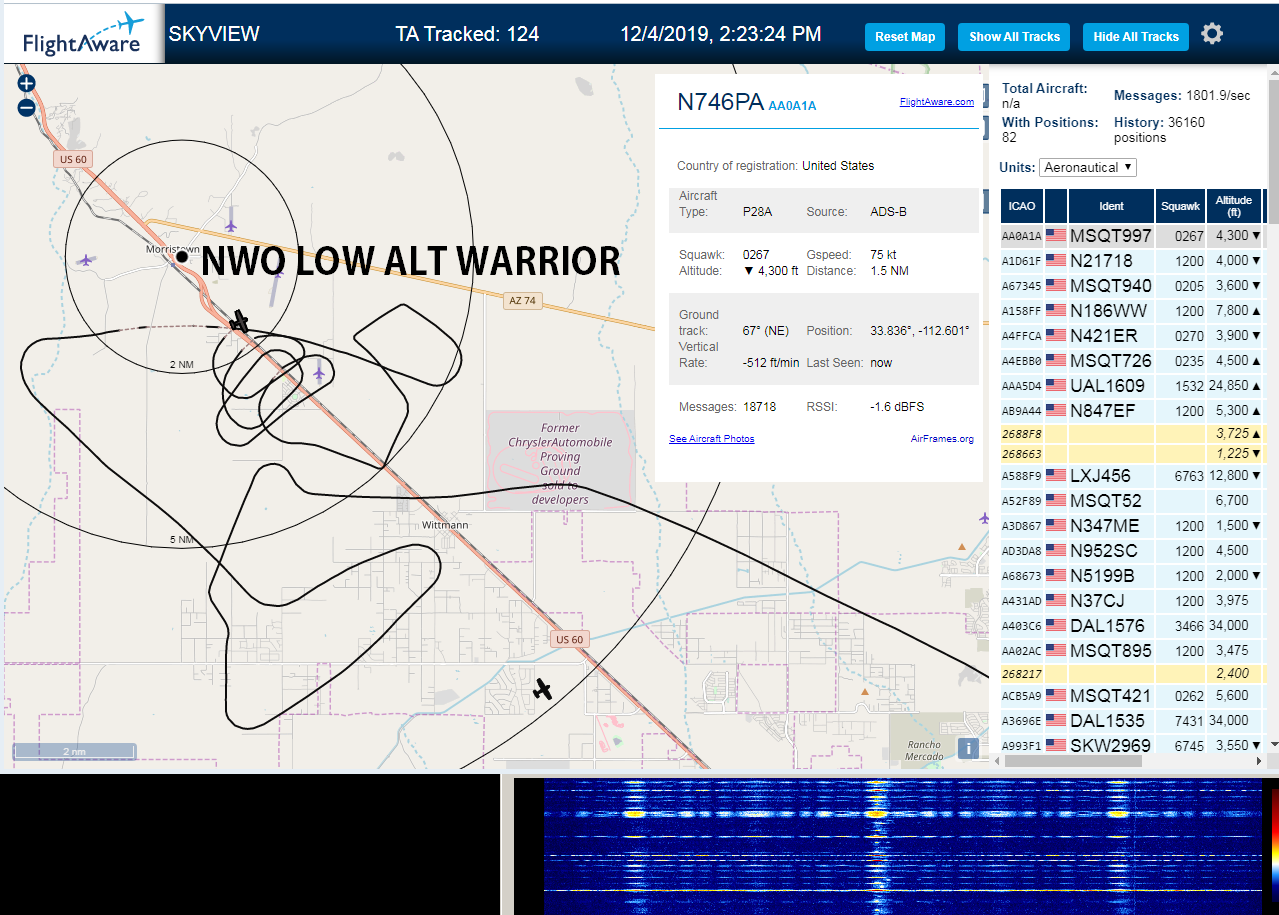This screenshot has width=1279, height=915.
Task: Click the Morristown marker dot on the map
Action: (182, 257)
